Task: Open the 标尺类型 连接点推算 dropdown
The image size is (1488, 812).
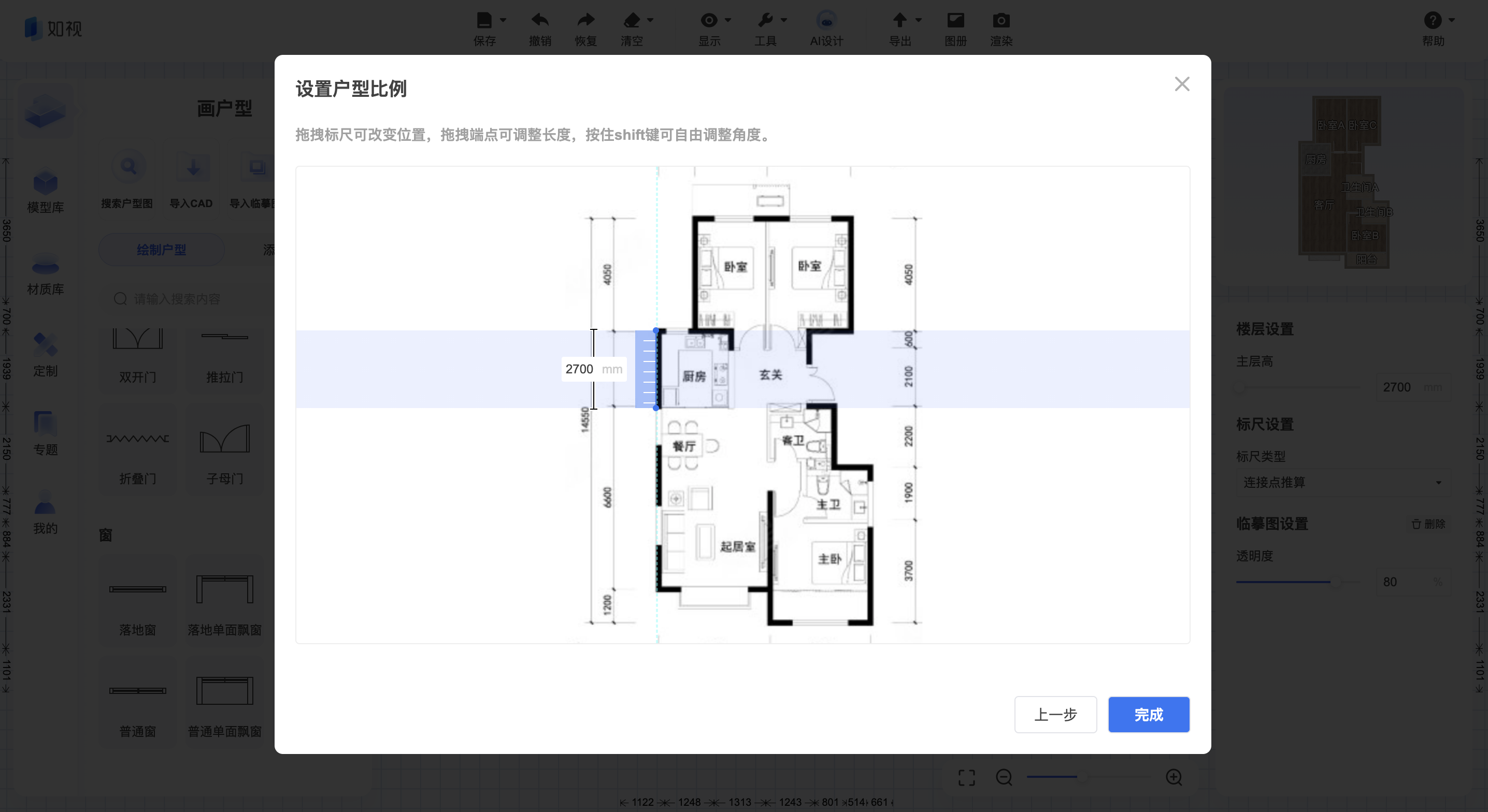Action: click(x=1342, y=482)
